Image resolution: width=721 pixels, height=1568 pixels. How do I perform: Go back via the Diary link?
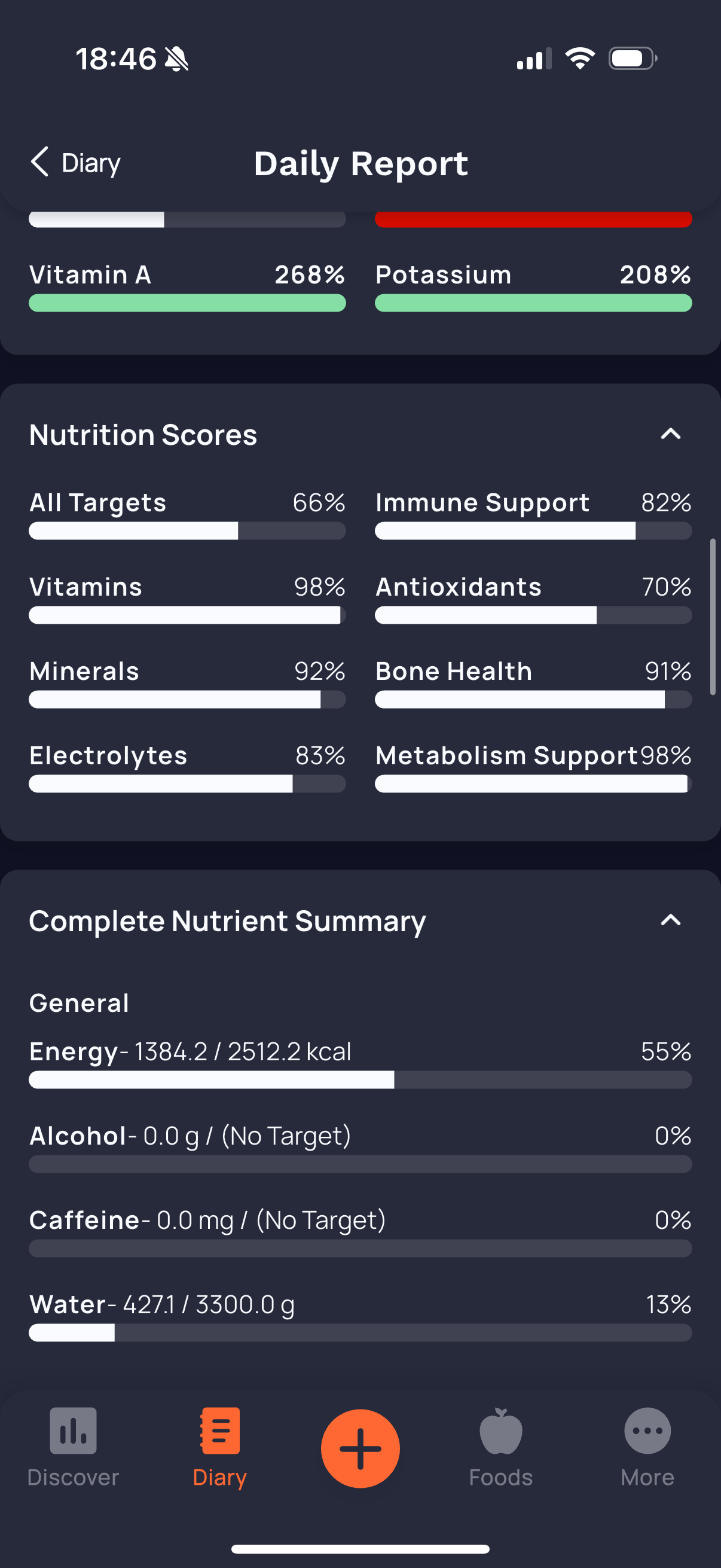[x=91, y=163]
